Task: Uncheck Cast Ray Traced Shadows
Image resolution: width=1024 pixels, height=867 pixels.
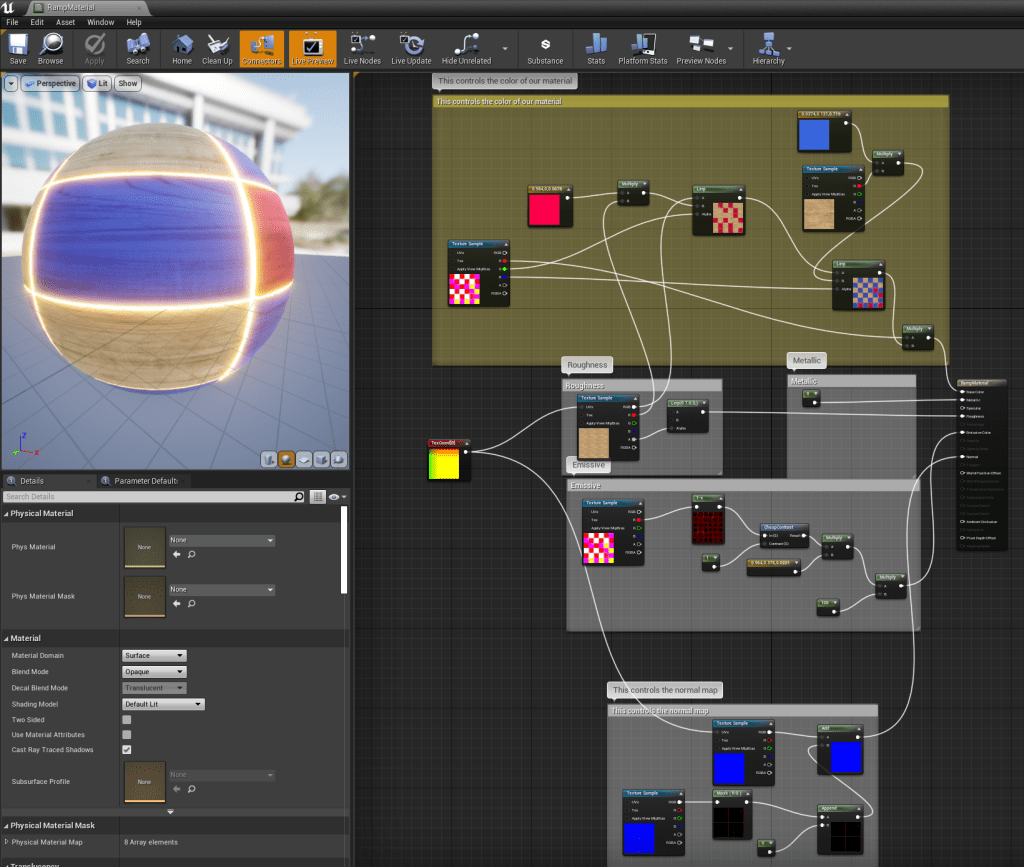Action: [x=127, y=749]
